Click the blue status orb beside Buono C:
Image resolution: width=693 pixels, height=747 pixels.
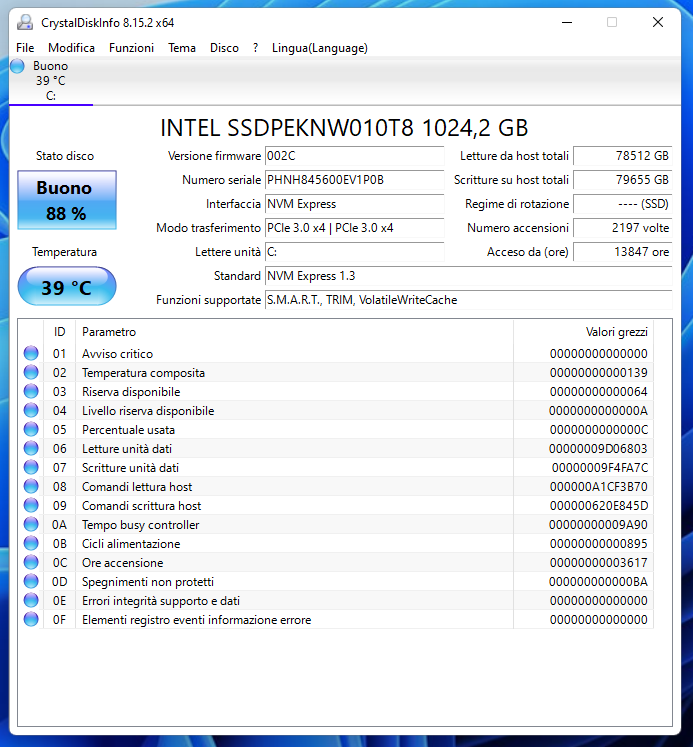(17, 66)
